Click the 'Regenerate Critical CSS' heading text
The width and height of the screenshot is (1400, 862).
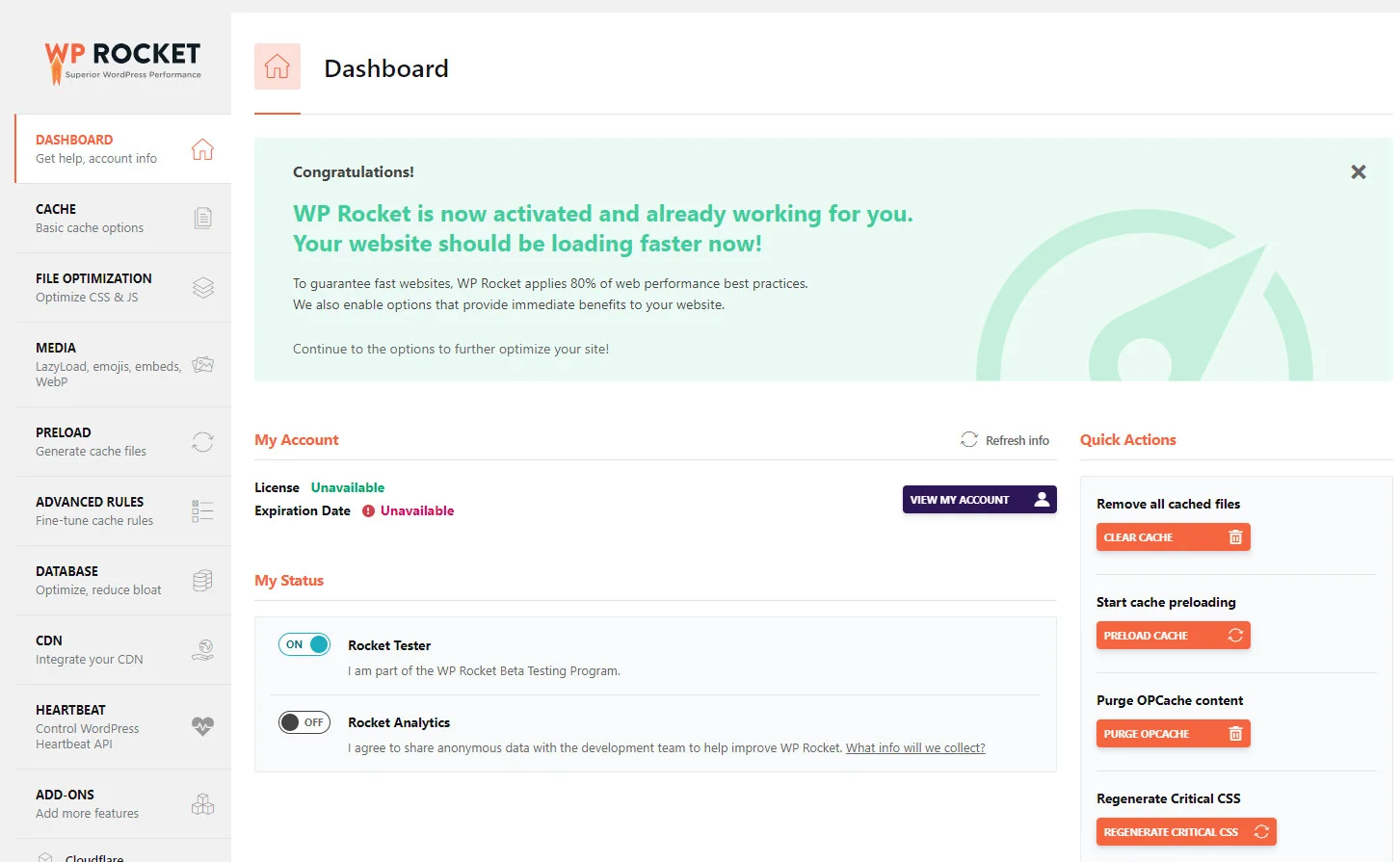[1169, 798]
